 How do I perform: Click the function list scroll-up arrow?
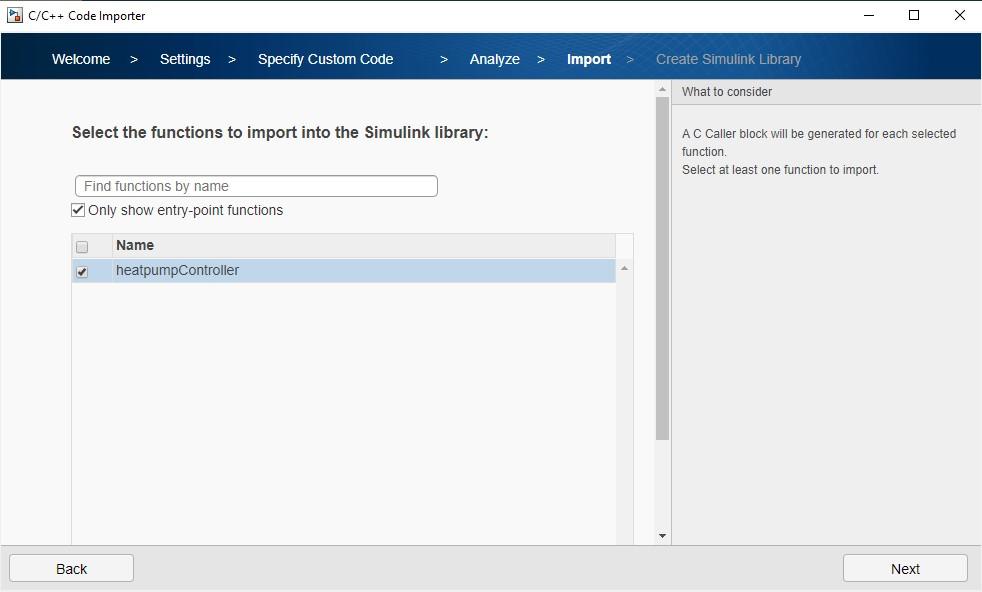624,268
